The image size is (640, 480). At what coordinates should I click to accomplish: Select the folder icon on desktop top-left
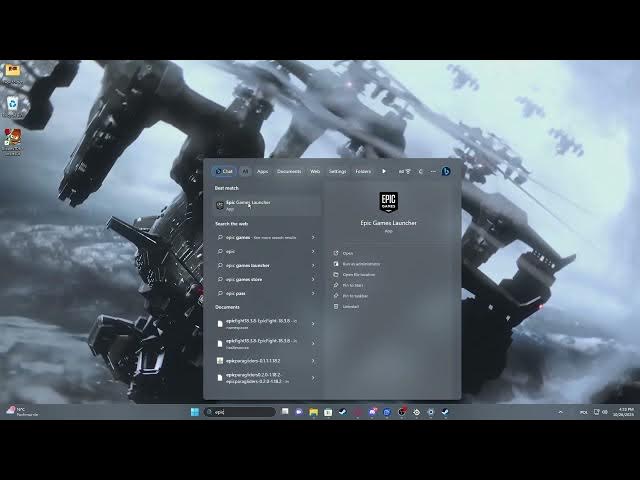[12, 73]
